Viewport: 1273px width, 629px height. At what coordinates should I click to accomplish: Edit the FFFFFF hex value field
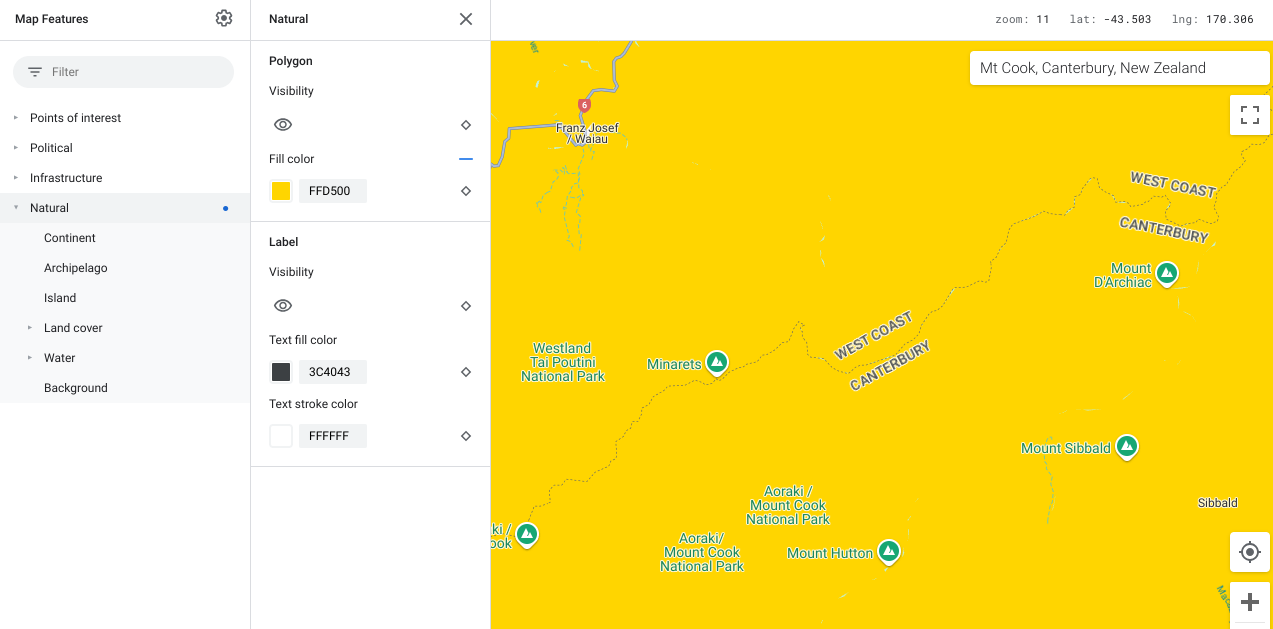333,436
